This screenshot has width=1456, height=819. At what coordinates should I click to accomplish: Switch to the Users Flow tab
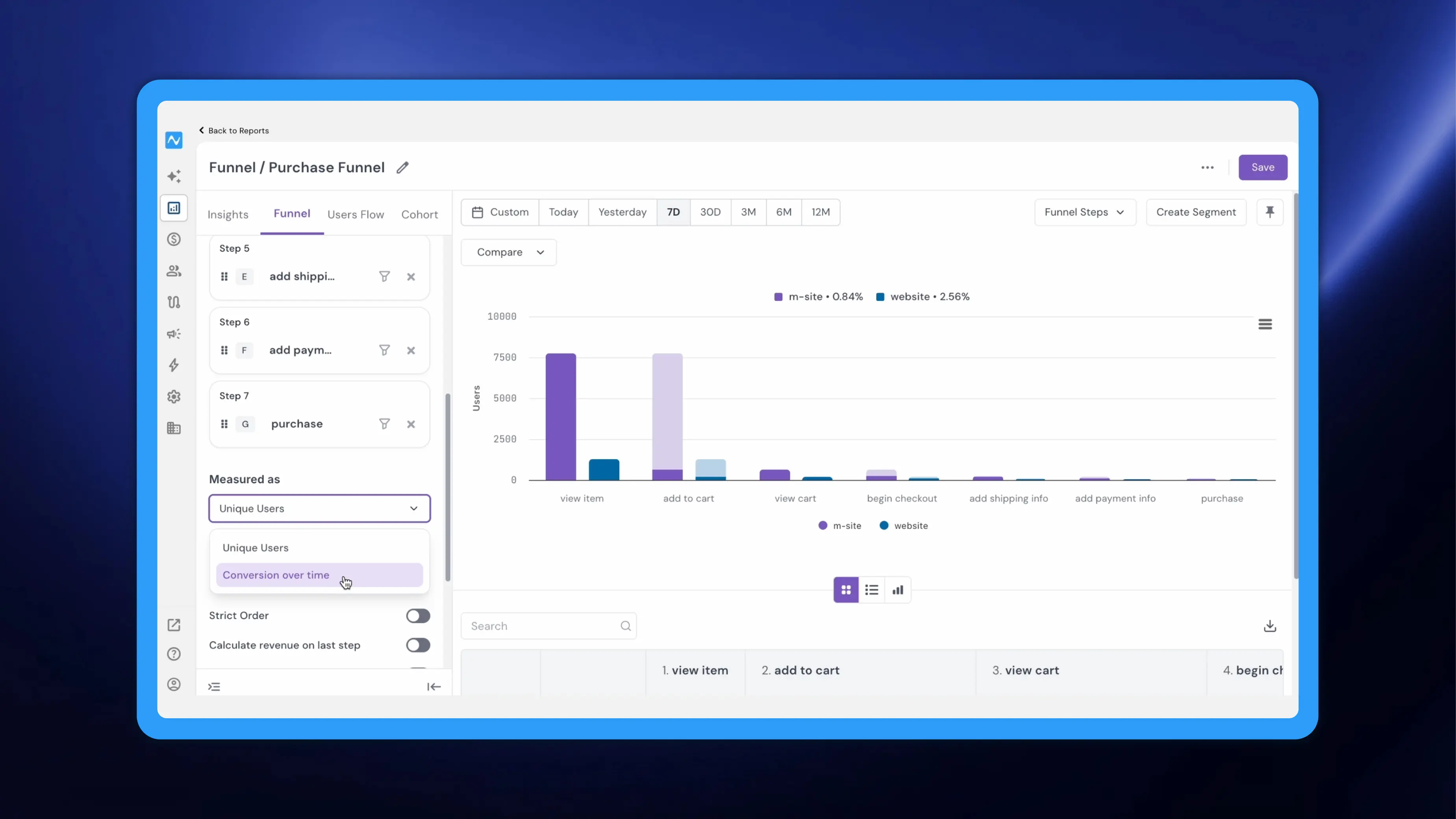pyautogui.click(x=356, y=214)
